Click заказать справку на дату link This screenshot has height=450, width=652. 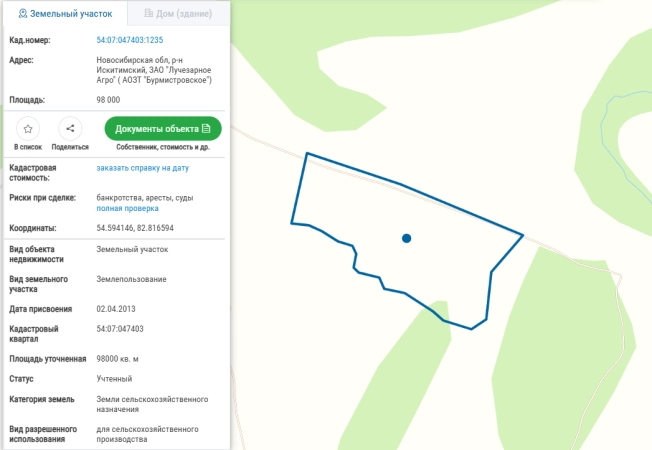[x=142, y=168]
